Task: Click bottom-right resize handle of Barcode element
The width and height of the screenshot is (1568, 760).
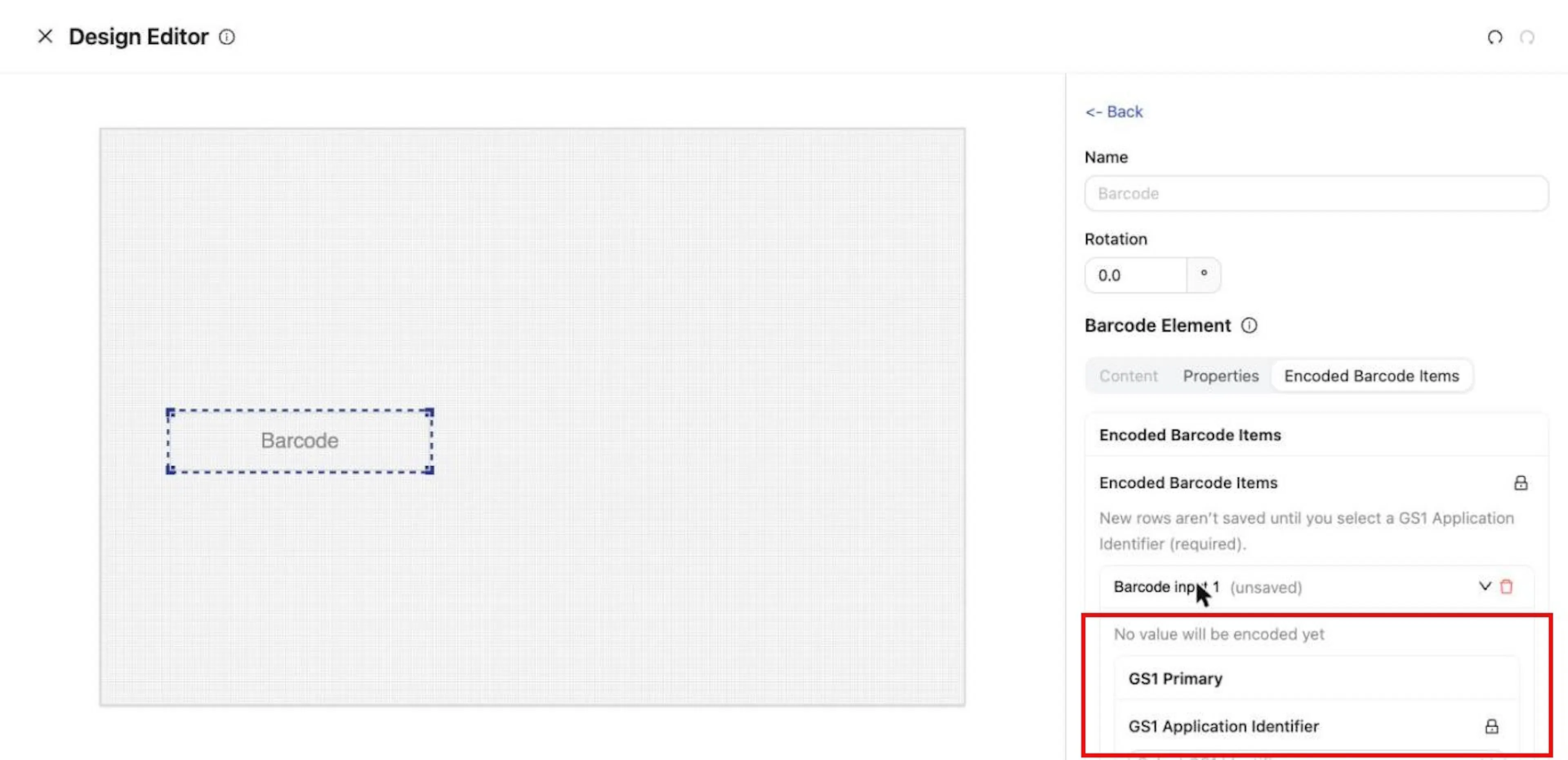Action: tap(430, 469)
